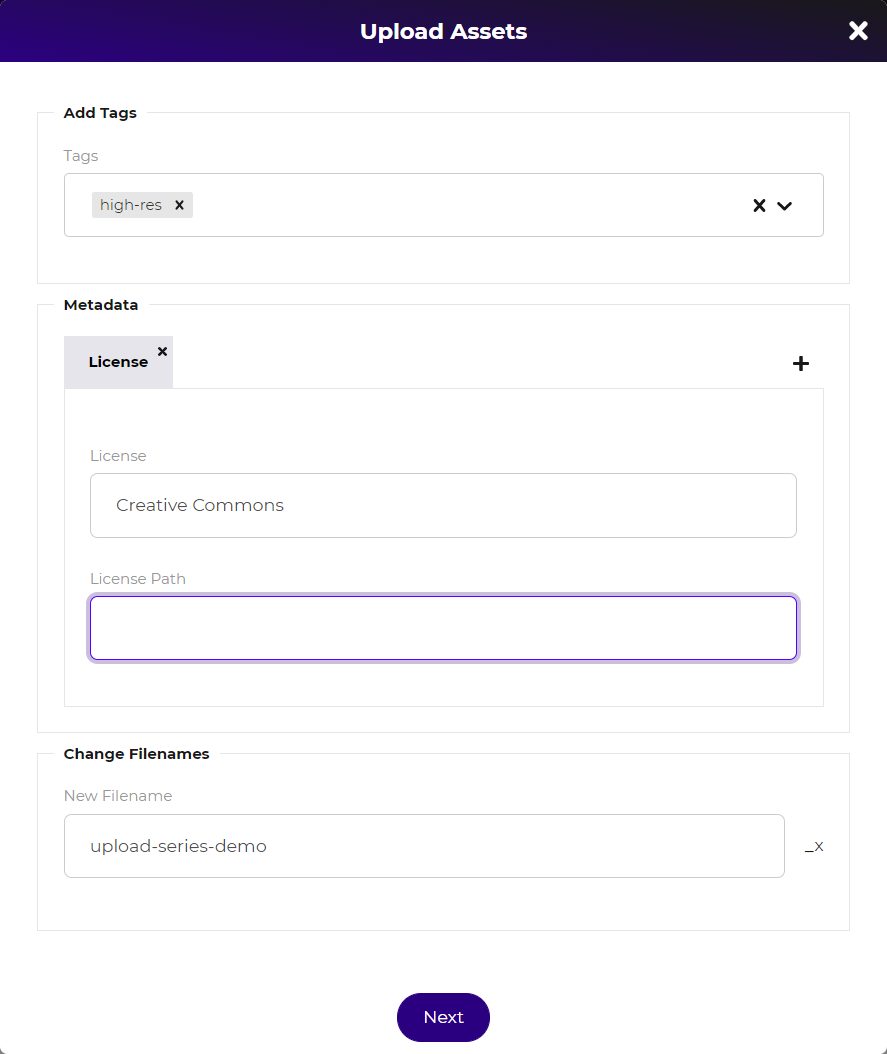This screenshot has width=887, height=1054.
Task: Click the high-res tag label
Action: [x=131, y=205]
